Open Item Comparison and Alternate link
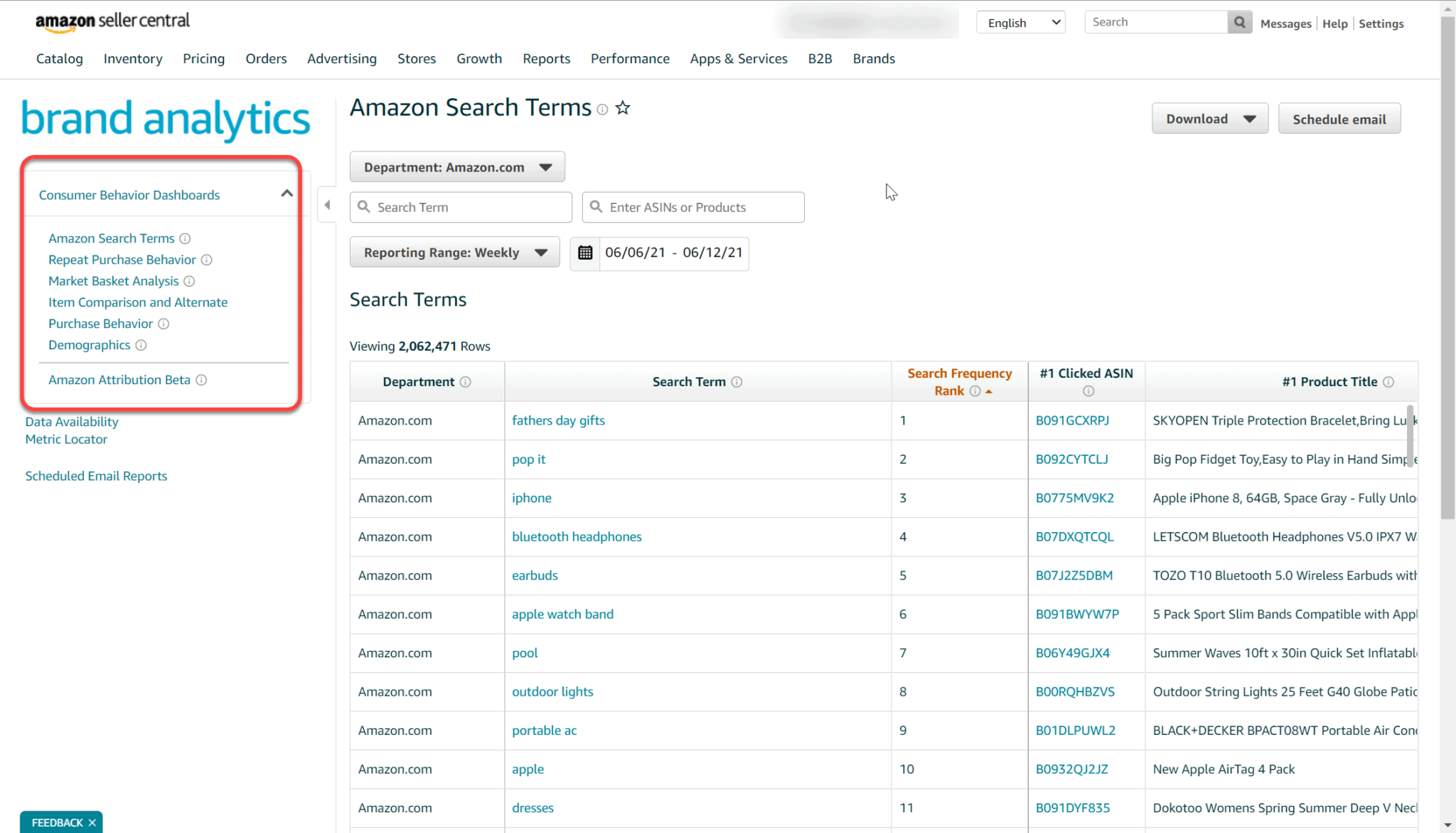1456x833 pixels. click(138, 302)
